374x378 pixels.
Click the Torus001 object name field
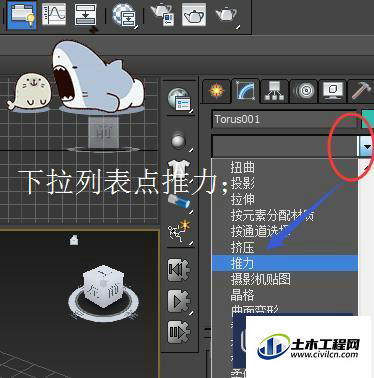click(284, 119)
